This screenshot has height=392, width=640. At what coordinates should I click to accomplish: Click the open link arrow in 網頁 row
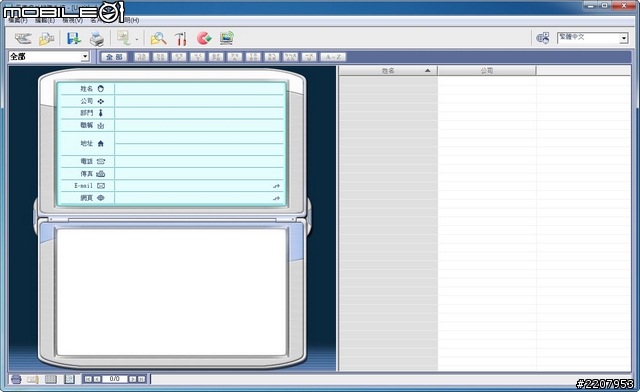point(277,198)
